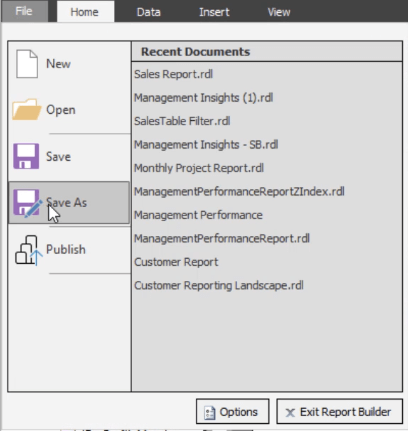This screenshot has width=408, height=431.
Task: Open the Customer Report recent entry
Action: pyautogui.click(x=176, y=262)
